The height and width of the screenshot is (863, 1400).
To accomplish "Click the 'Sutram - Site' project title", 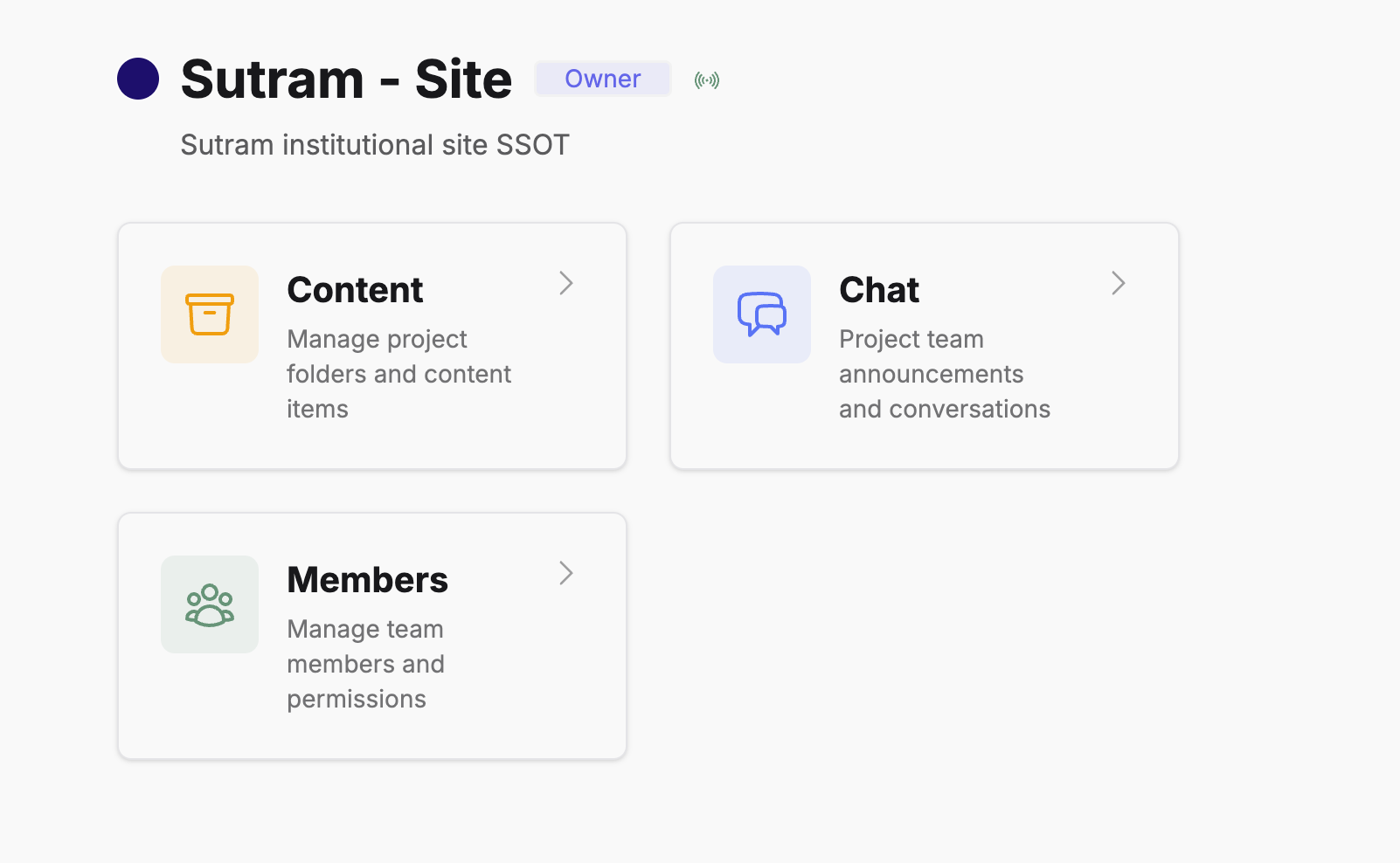I will pyautogui.click(x=346, y=79).
